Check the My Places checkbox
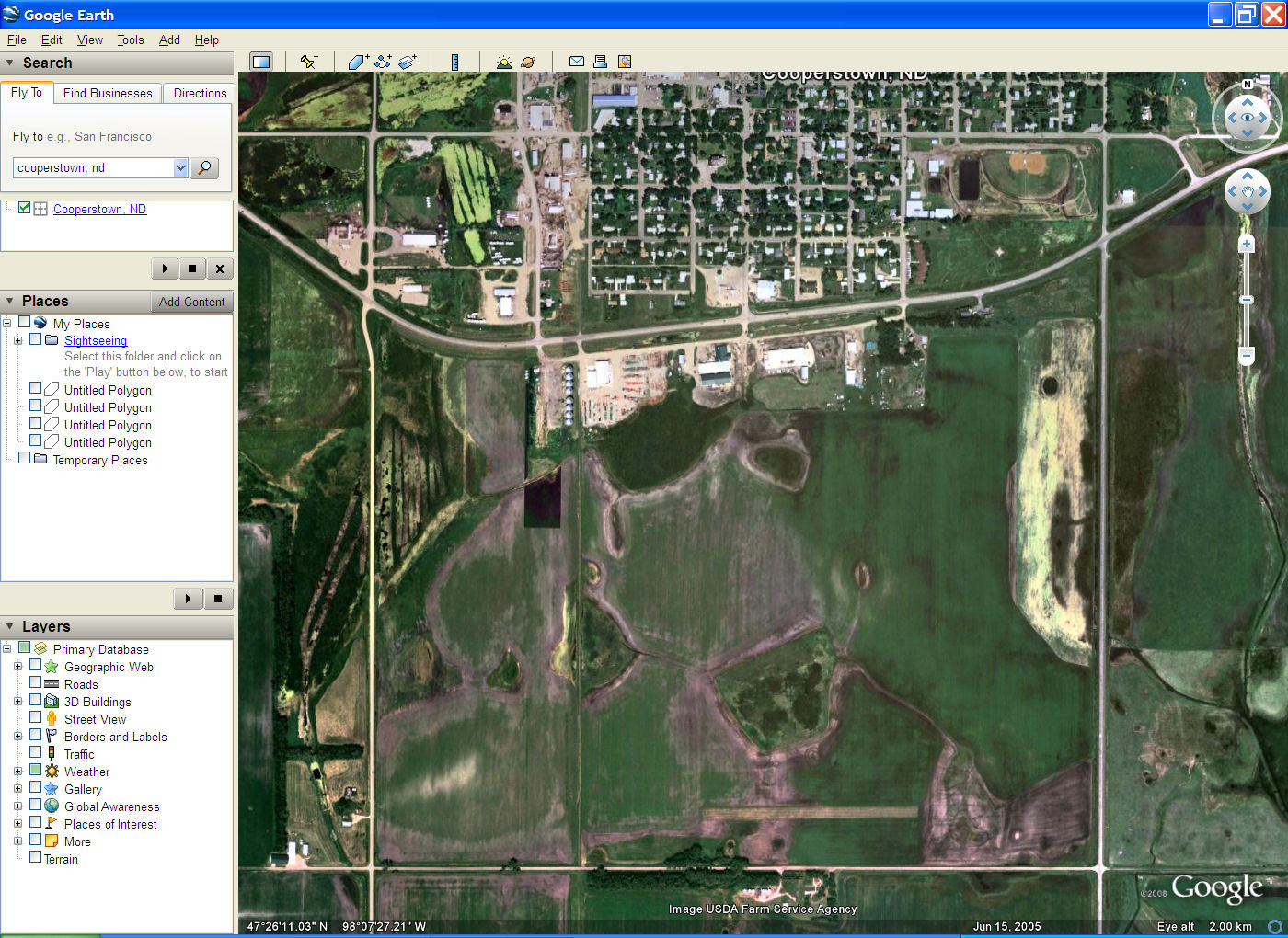1288x938 pixels. 25,322
